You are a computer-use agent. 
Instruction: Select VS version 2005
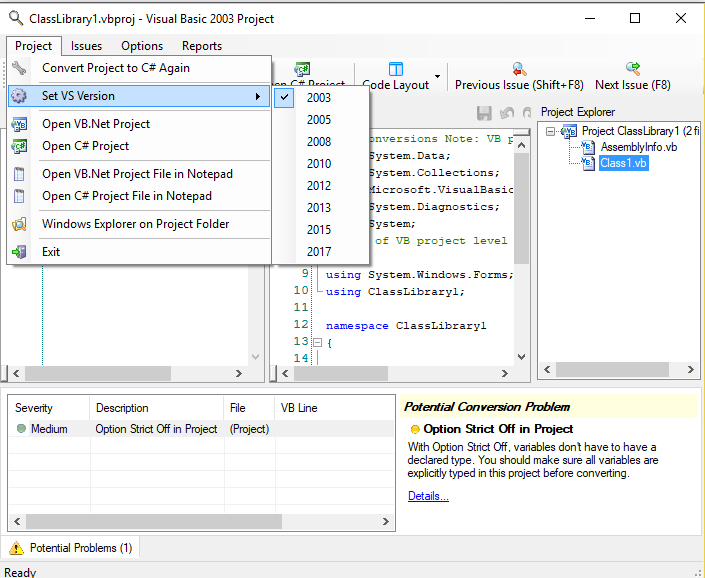pyautogui.click(x=321, y=120)
